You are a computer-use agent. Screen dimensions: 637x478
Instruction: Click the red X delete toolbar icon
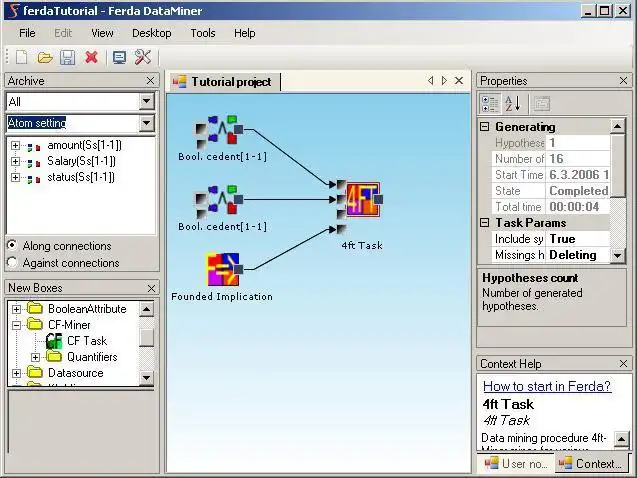[x=91, y=57]
